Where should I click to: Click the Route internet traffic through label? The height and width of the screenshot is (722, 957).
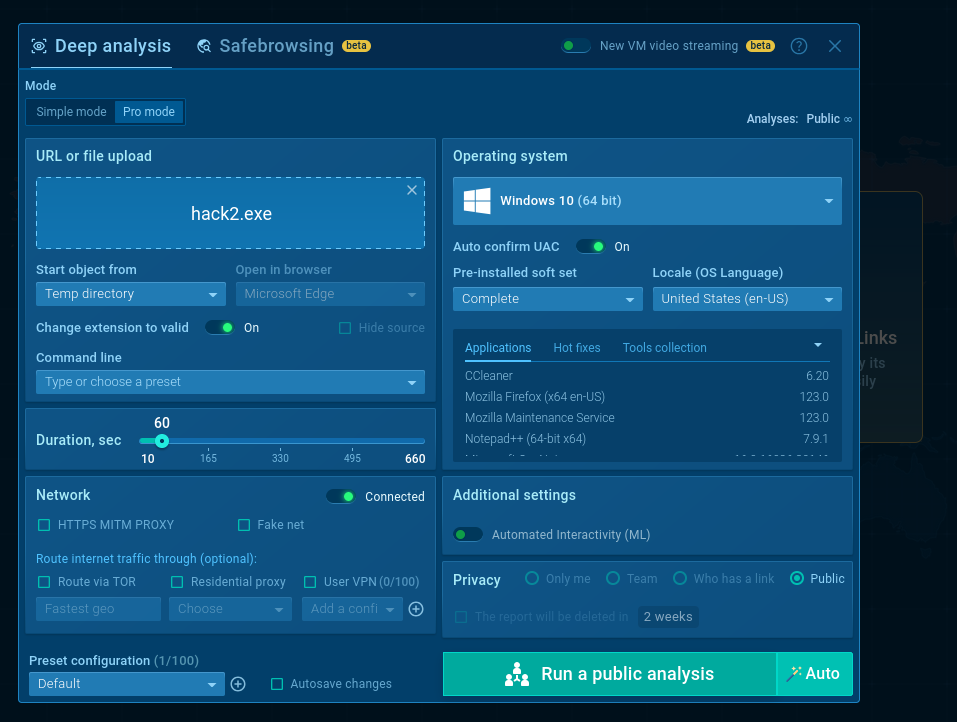tap(146, 559)
